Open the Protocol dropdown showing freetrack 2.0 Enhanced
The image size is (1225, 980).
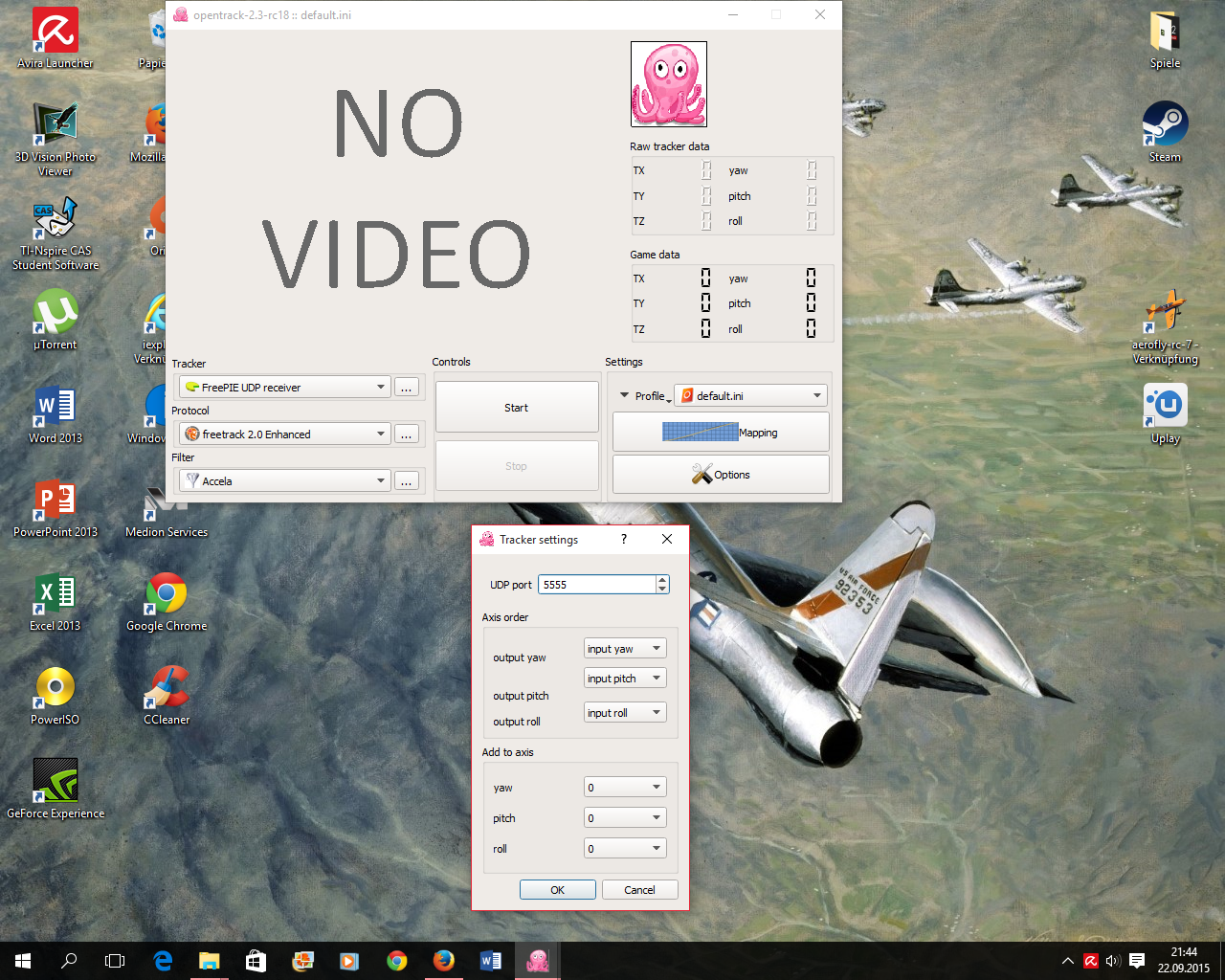tap(284, 434)
